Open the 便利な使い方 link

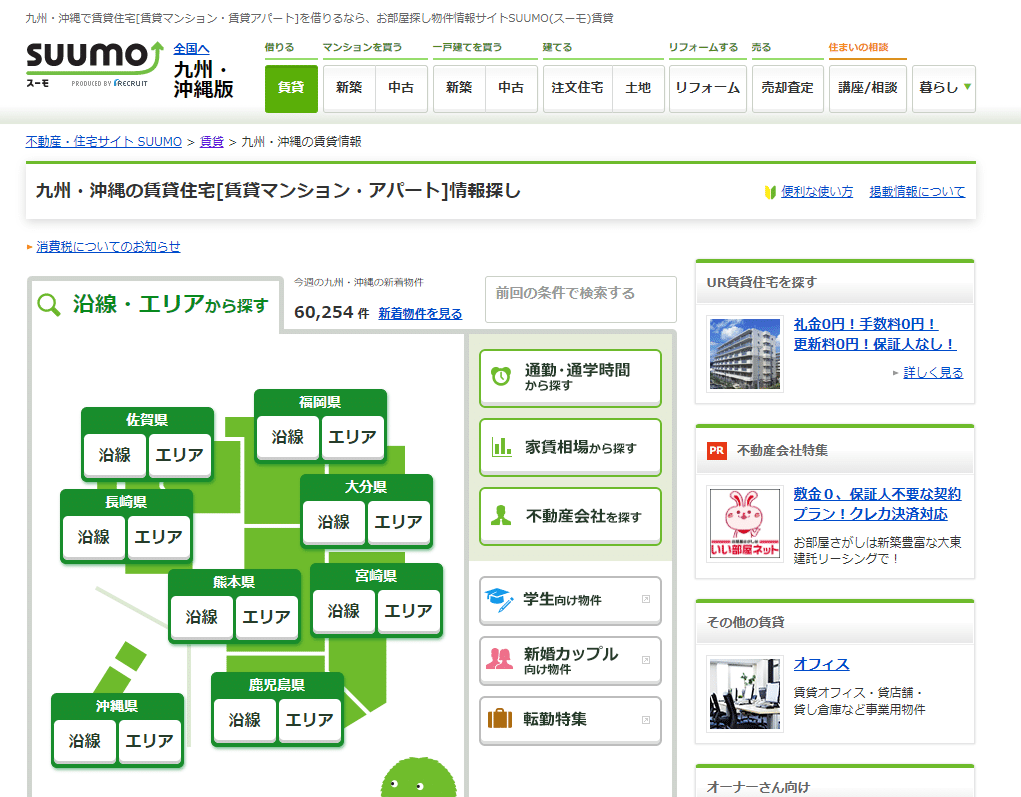816,192
